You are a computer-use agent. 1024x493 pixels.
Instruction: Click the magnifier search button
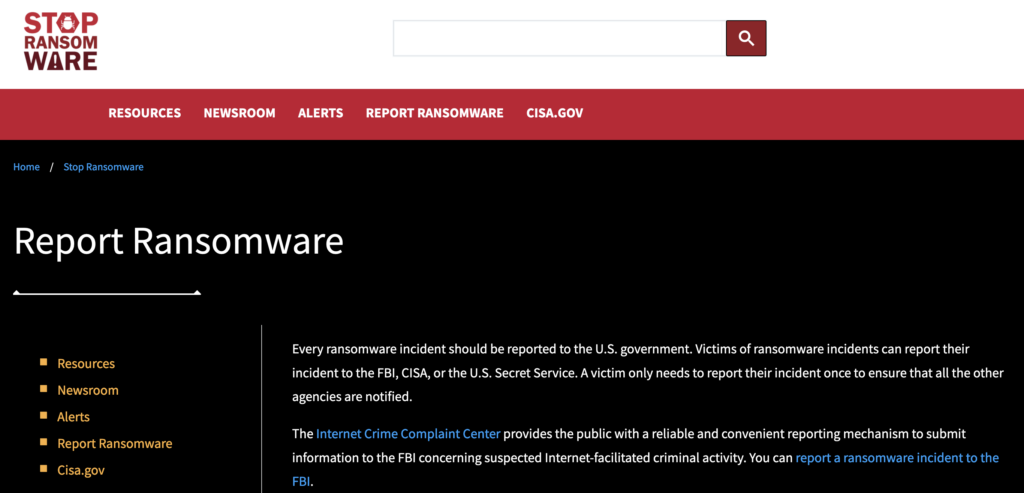746,38
